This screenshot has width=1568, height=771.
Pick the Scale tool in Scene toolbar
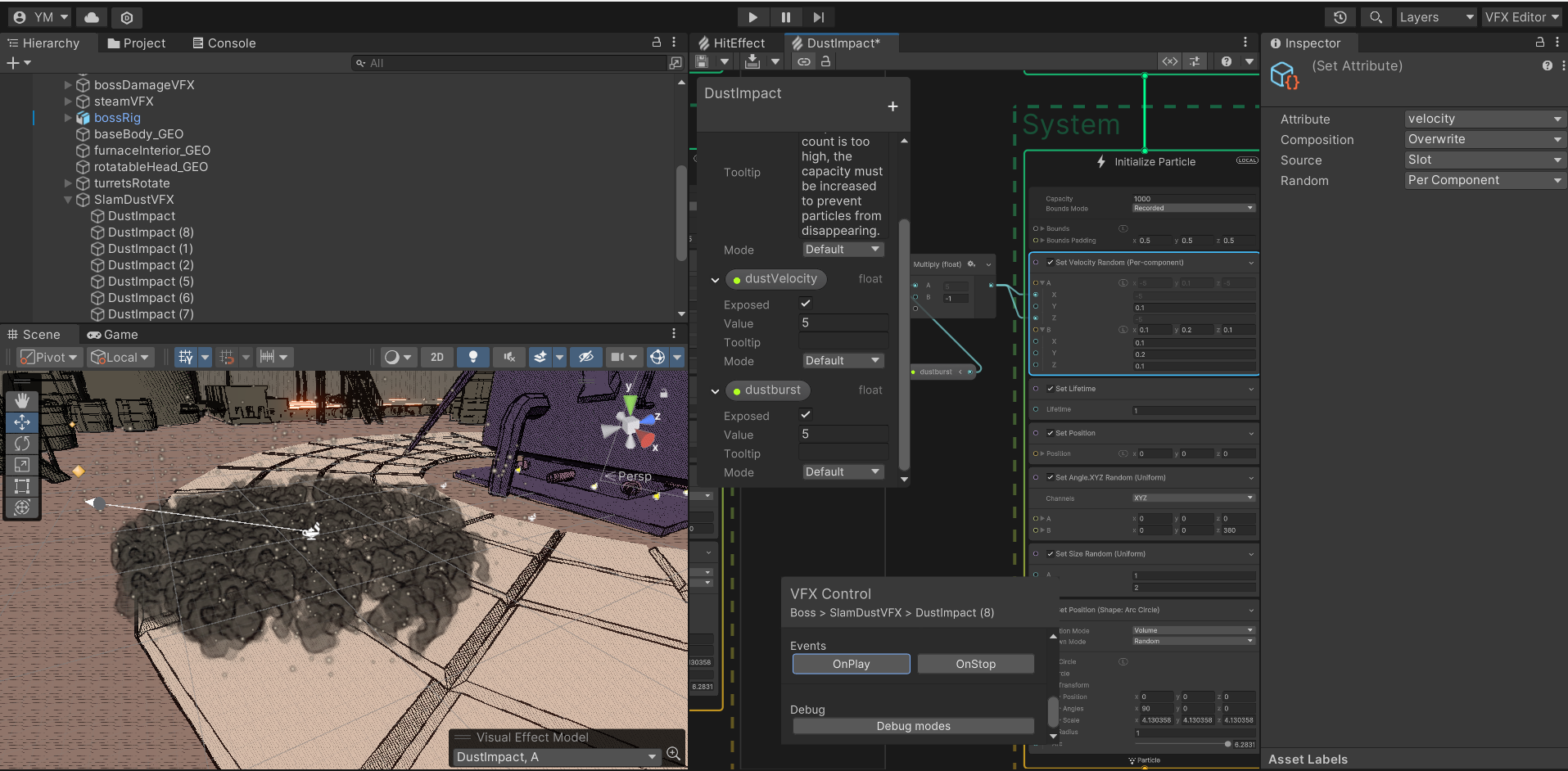pyautogui.click(x=22, y=465)
